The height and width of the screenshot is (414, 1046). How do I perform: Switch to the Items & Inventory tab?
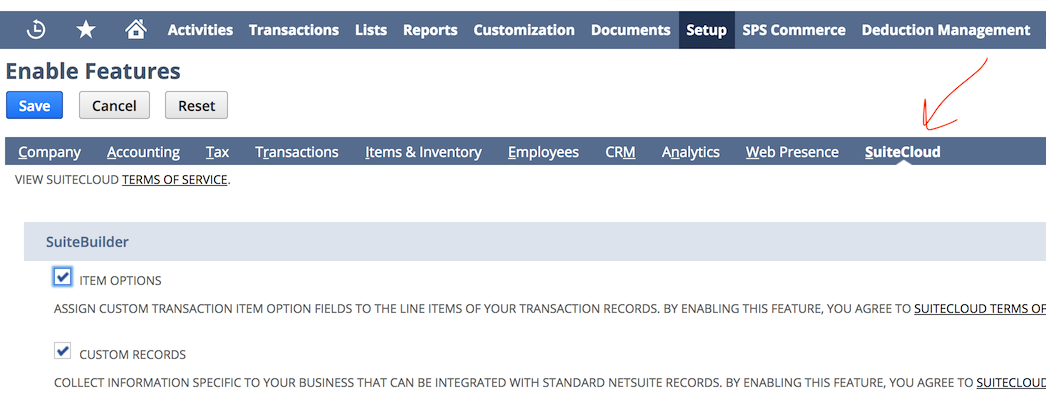tap(423, 152)
